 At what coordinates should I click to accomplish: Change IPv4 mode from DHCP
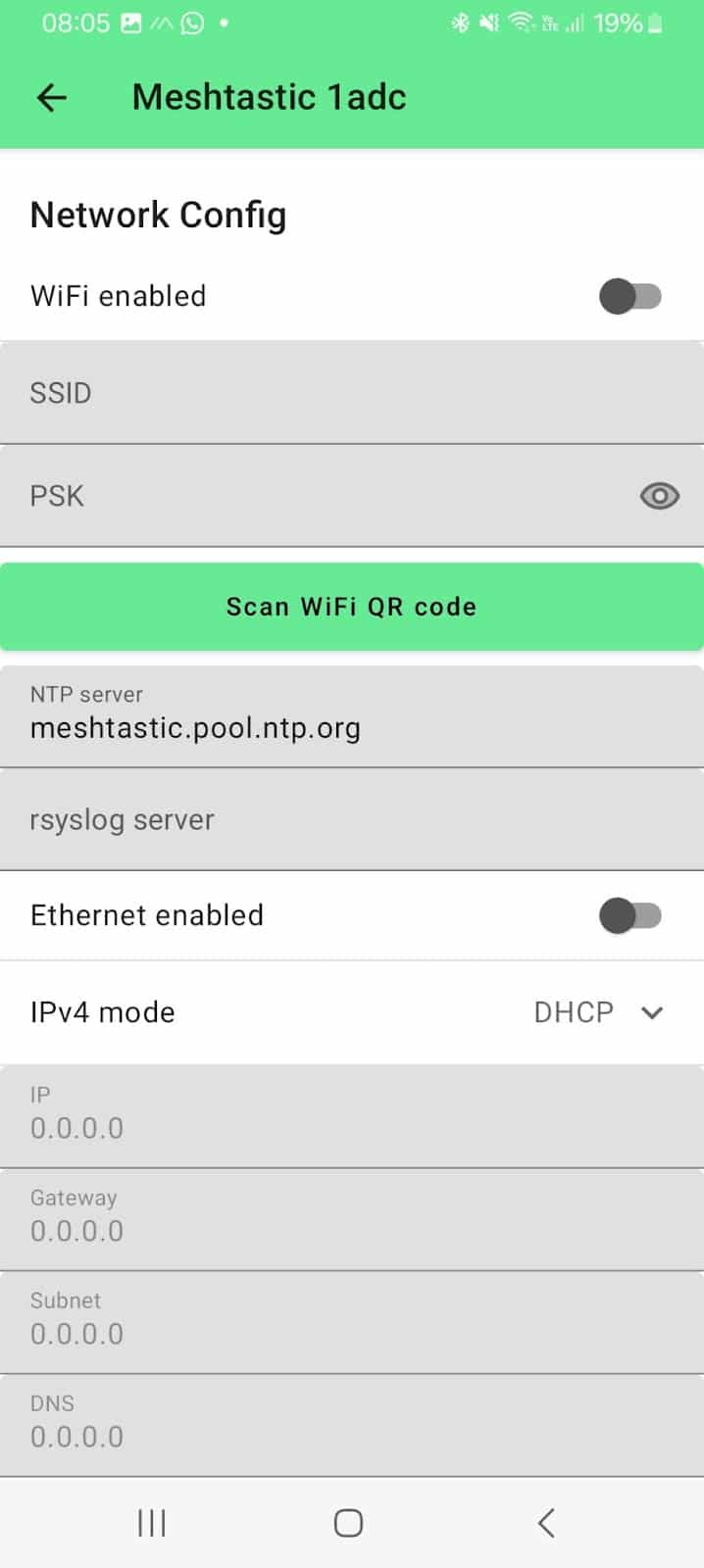[574, 1011]
